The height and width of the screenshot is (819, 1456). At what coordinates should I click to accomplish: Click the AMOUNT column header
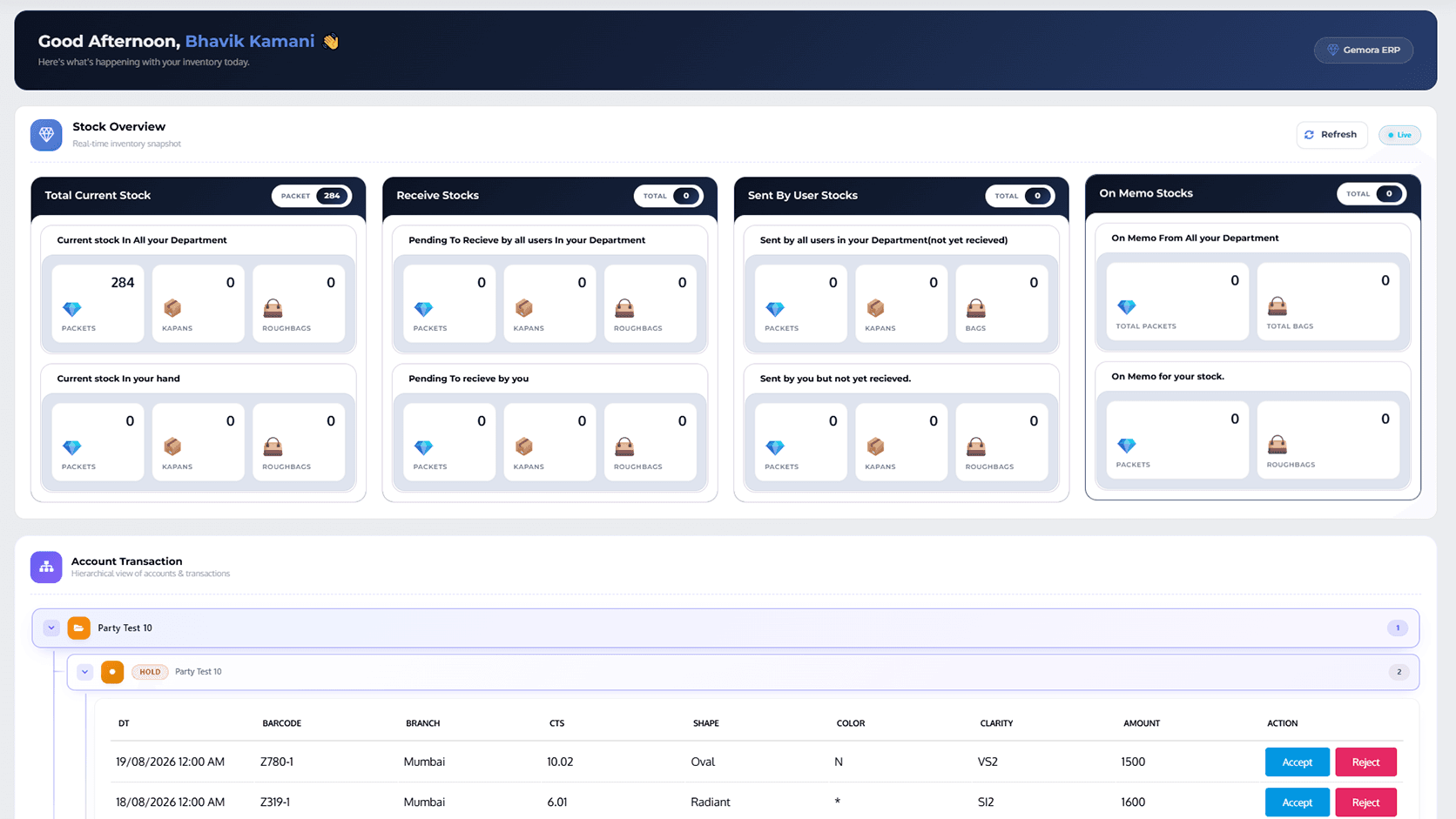[x=1141, y=723]
